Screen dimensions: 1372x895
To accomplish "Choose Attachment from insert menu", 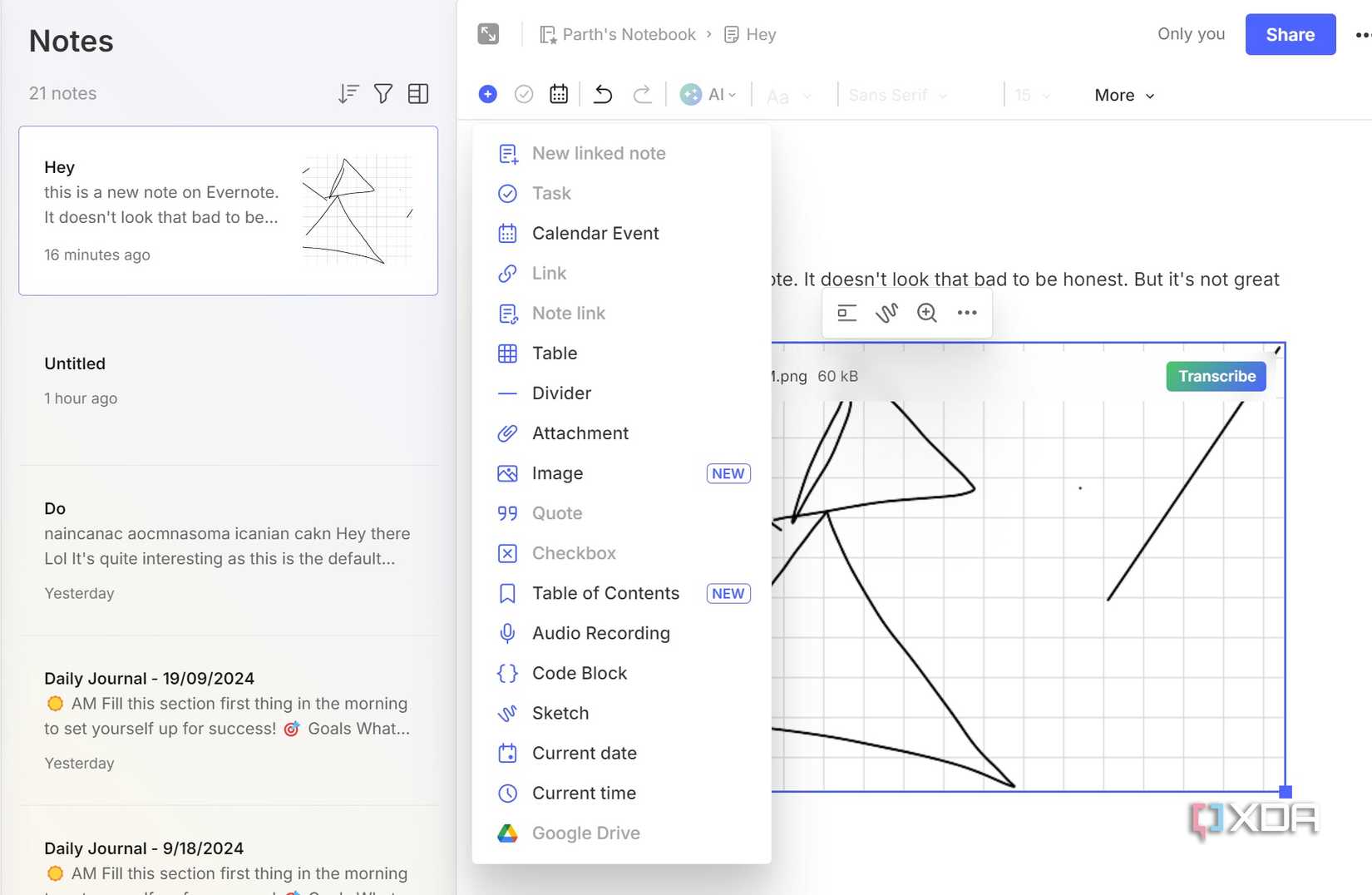I will [x=621, y=433].
